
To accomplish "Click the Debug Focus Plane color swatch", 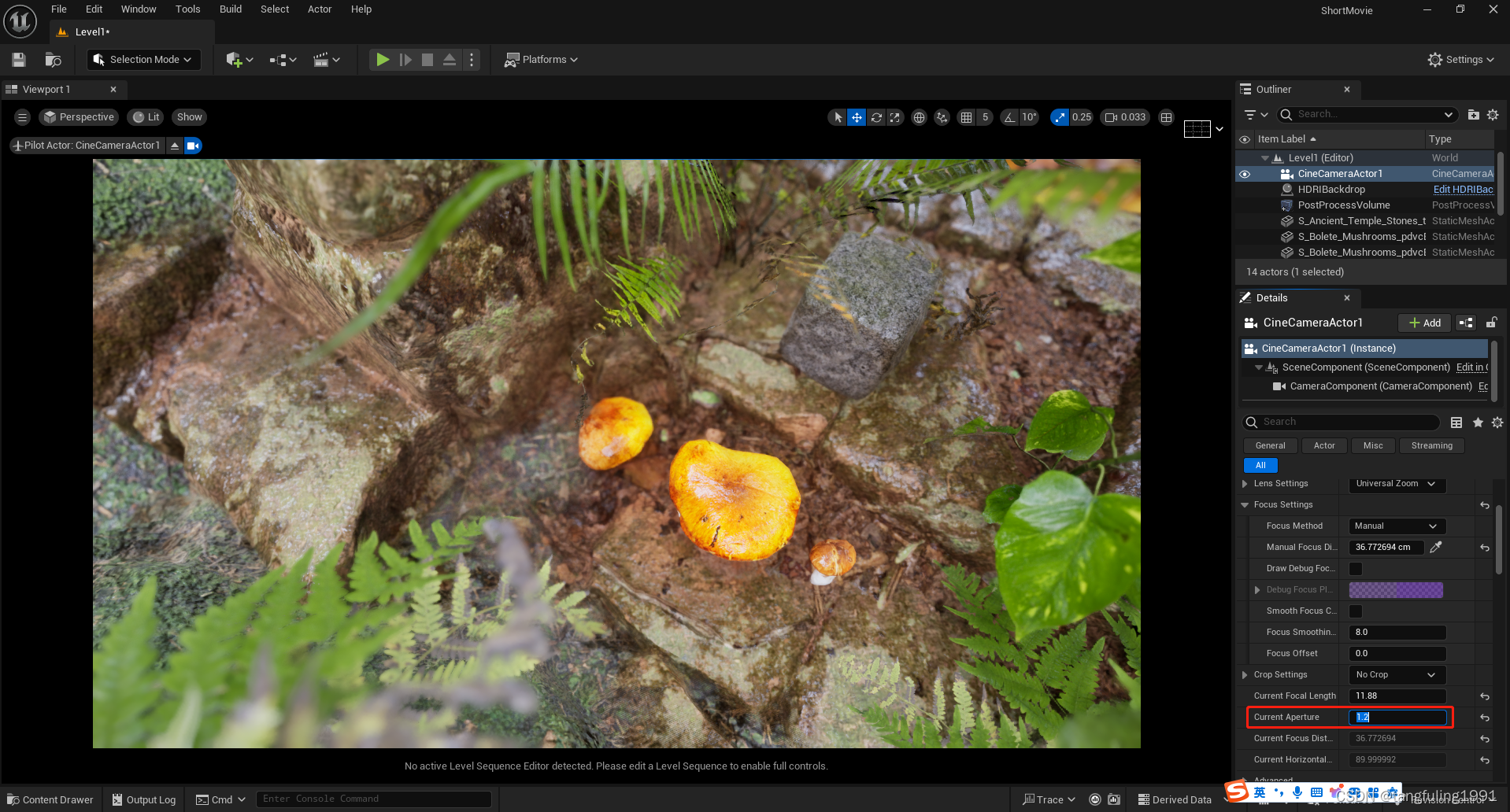I will [x=1396, y=590].
